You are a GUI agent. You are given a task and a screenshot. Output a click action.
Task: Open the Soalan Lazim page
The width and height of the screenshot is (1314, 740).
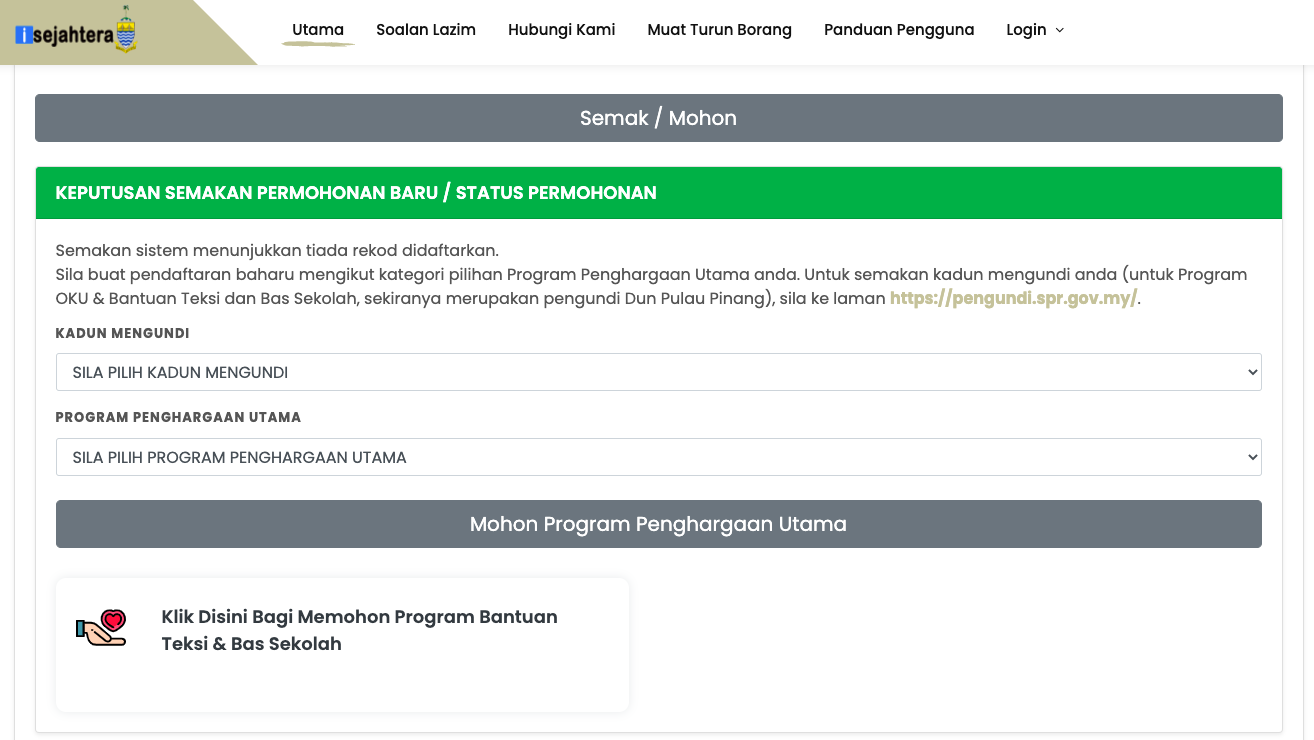tap(425, 29)
